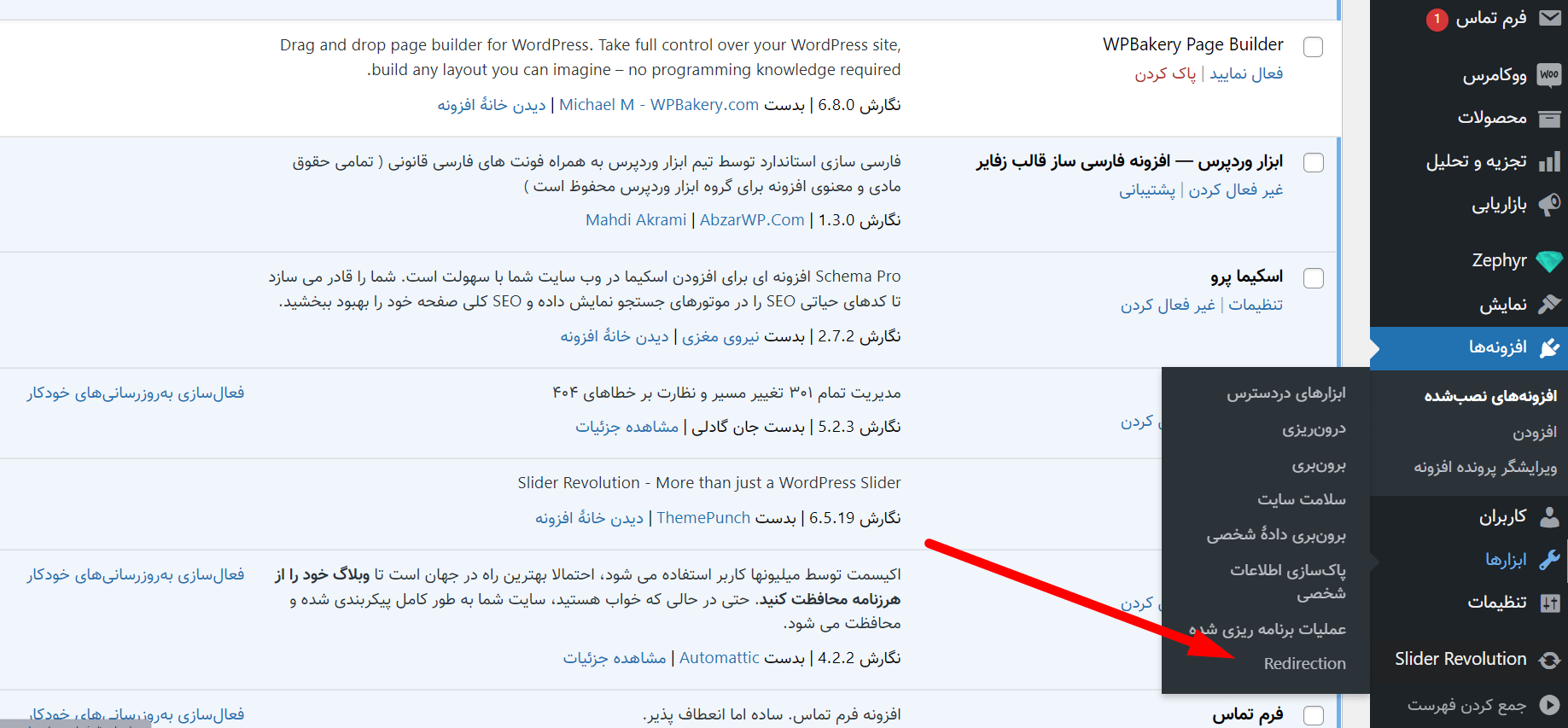1568x728 pixels.
Task: Click the Contact Form envelope icon in sidebar
Action: [x=1549, y=18]
